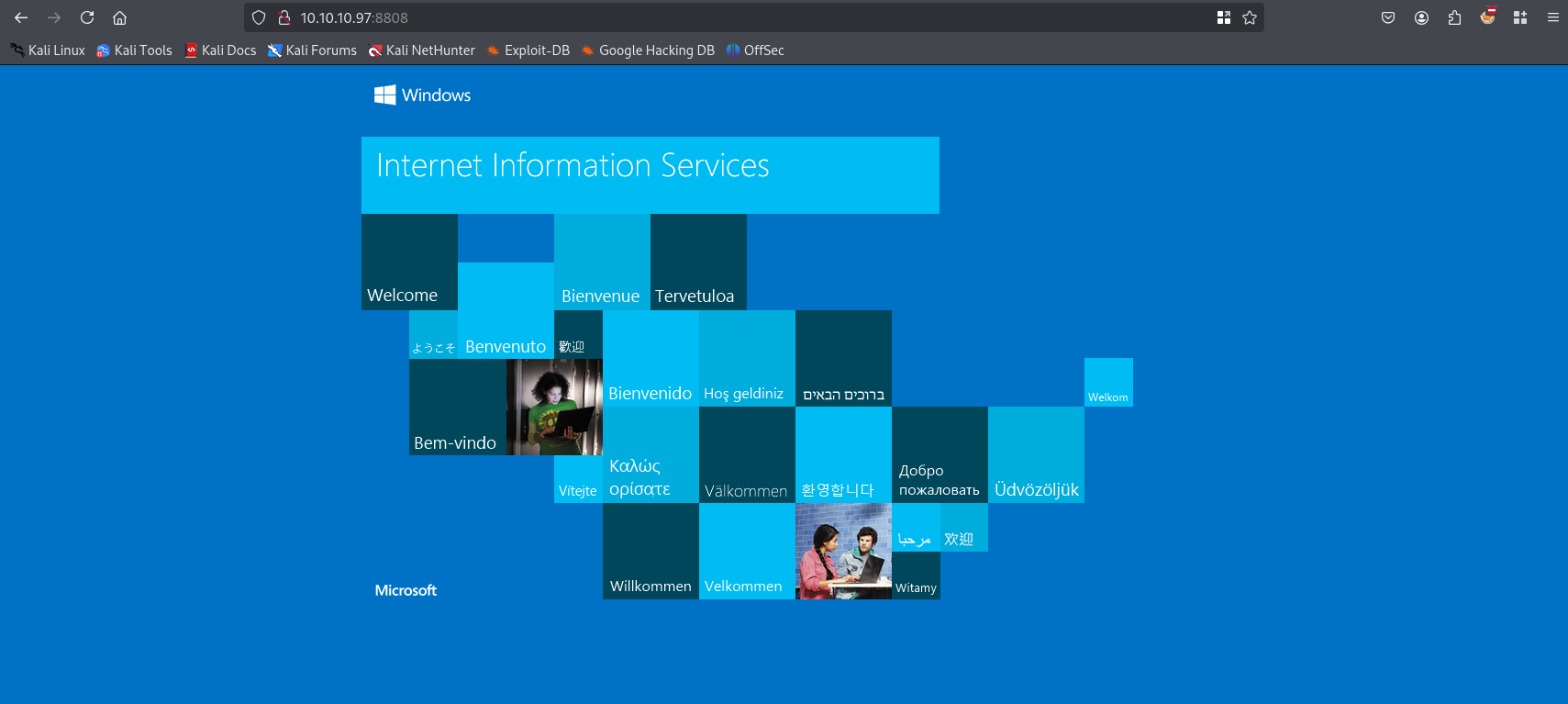Open the OffSec bookmark
The width and height of the screenshot is (1568, 704).
(x=755, y=50)
